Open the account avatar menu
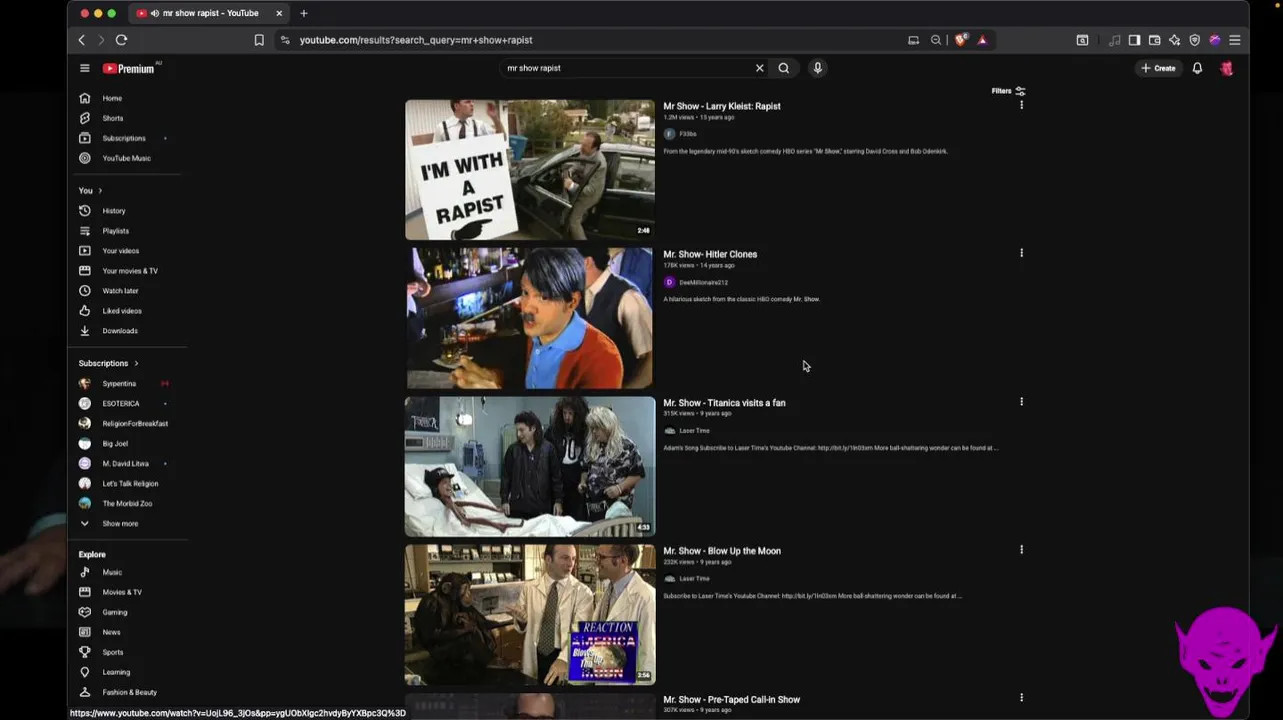The image size is (1283, 720). pos(1226,68)
